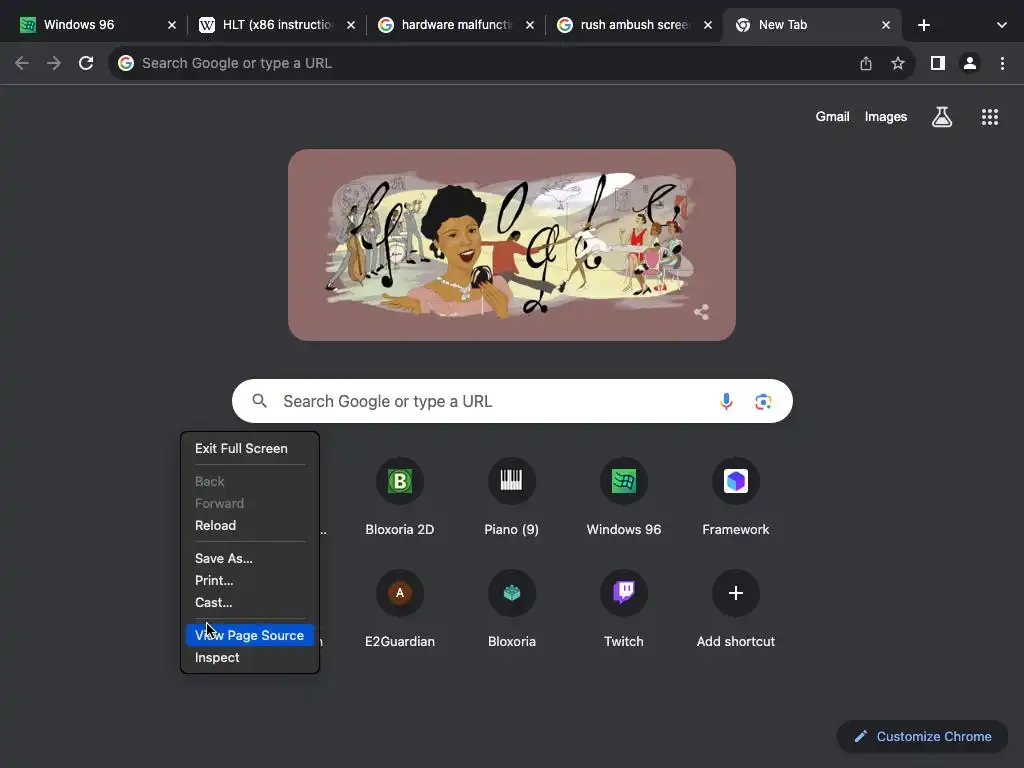Image resolution: width=1024 pixels, height=768 pixels.
Task: Close the Windows 96 tab
Action: point(172,25)
